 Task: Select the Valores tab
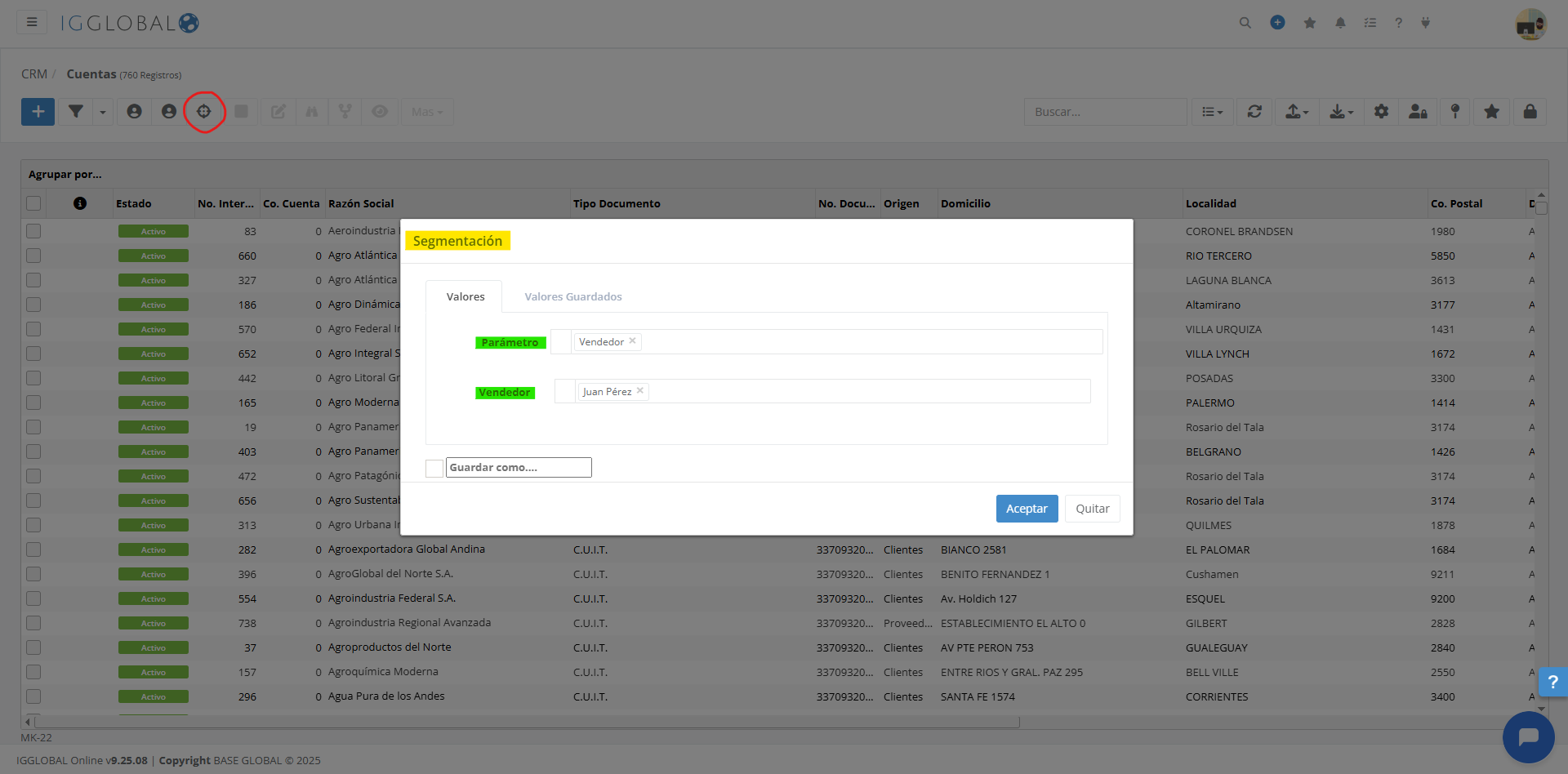(465, 296)
